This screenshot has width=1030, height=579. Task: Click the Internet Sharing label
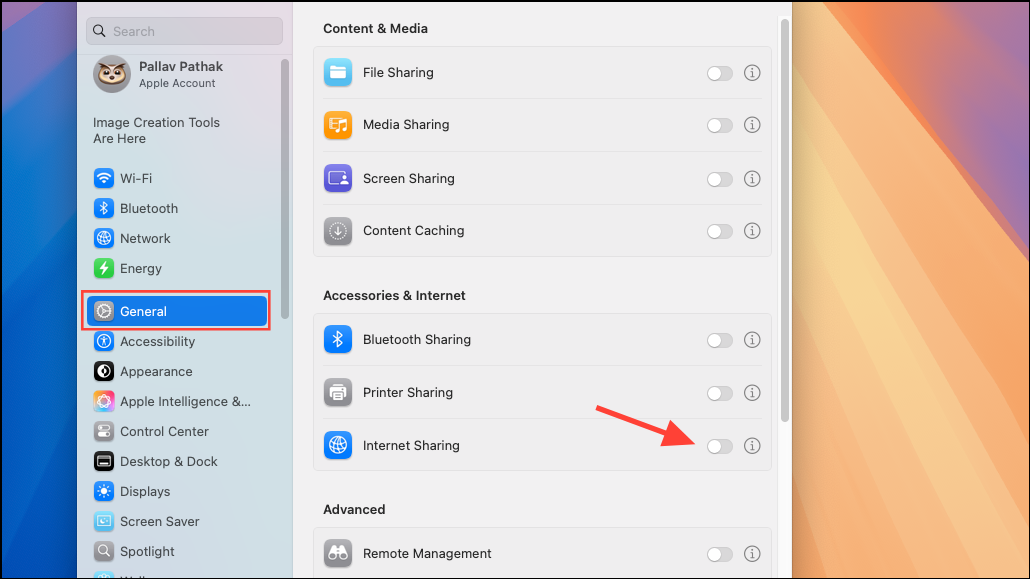coord(411,445)
